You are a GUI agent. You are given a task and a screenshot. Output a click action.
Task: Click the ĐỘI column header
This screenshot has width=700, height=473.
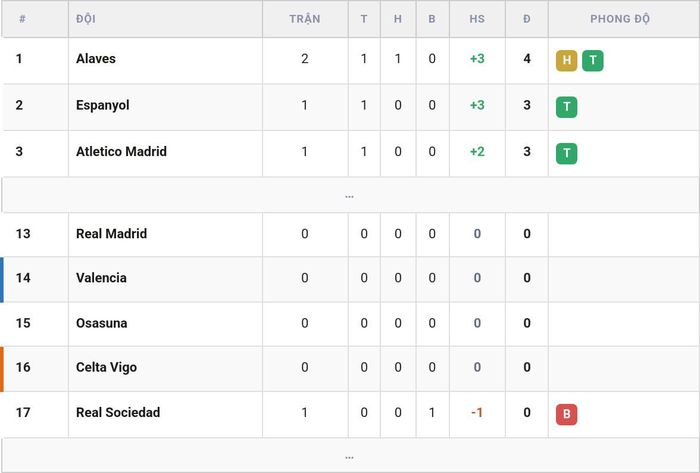(86, 19)
